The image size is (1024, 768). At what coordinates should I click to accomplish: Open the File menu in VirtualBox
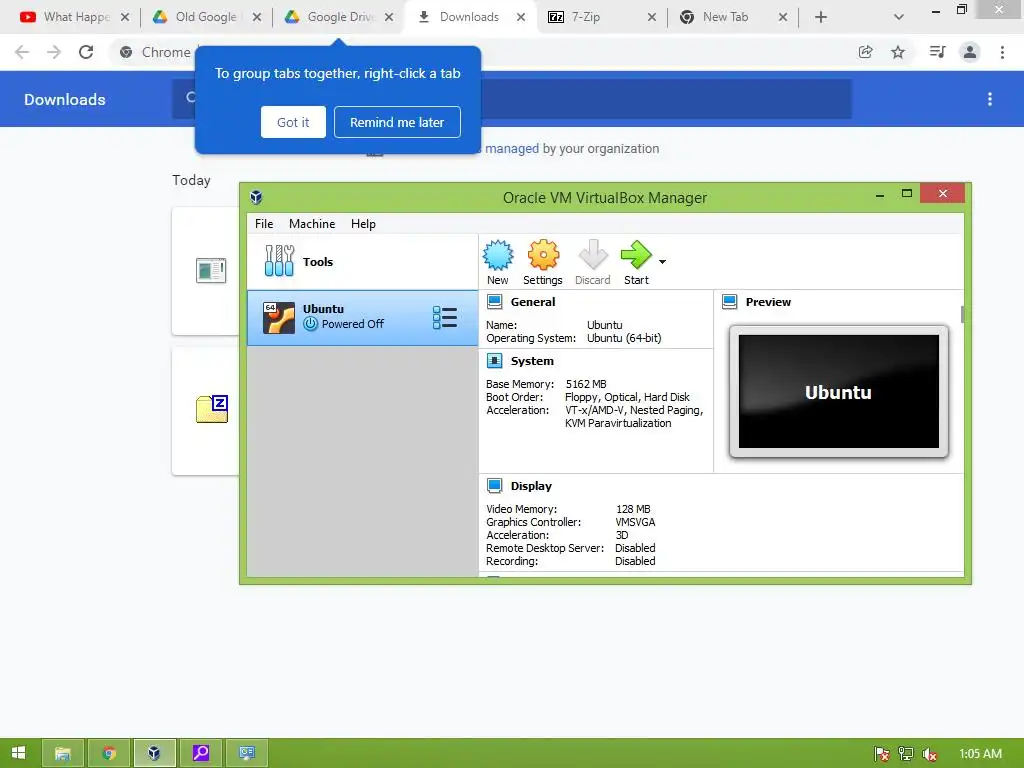(x=264, y=223)
